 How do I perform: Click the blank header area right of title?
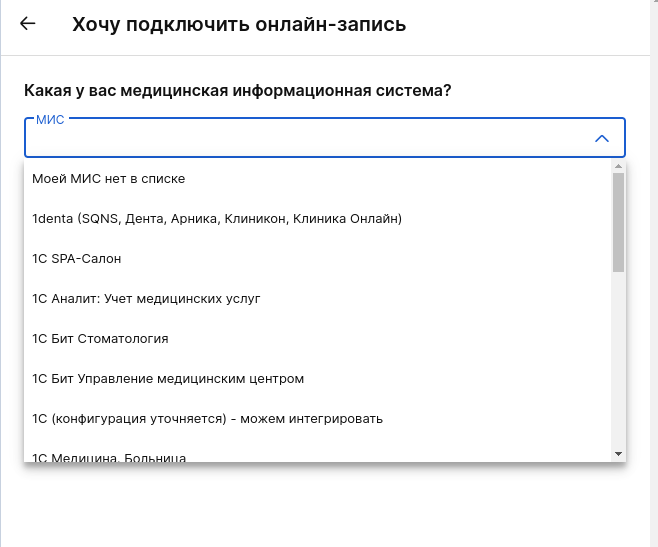click(x=530, y=25)
